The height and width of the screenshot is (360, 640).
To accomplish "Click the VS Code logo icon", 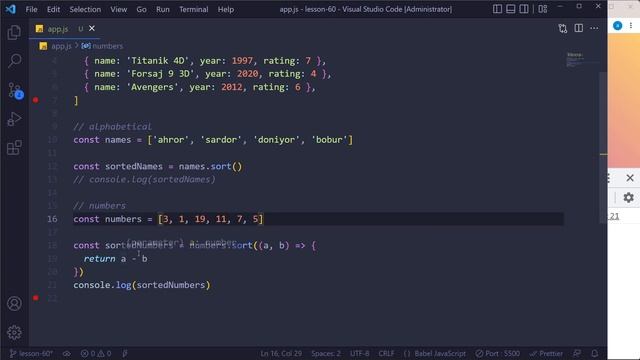I will (11, 9).
